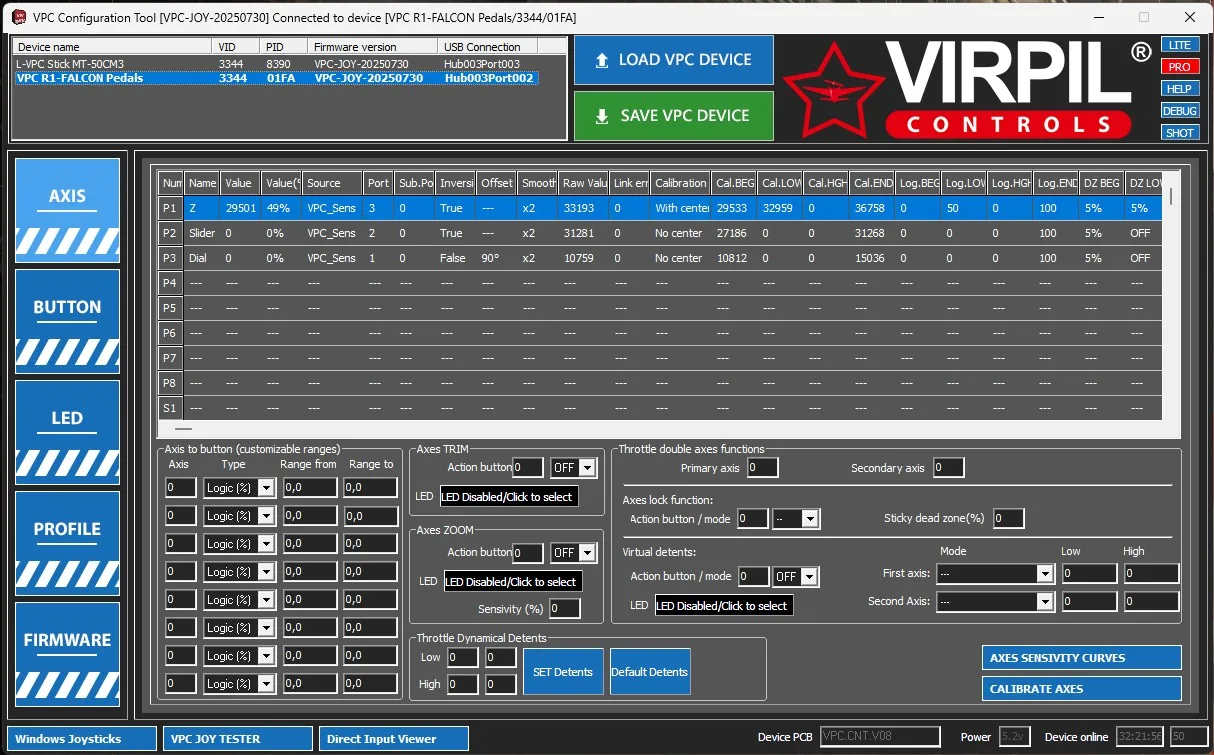Click the Sticky dead zone(%) field
Screen dimensions: 1214x755
[1009, 519]
